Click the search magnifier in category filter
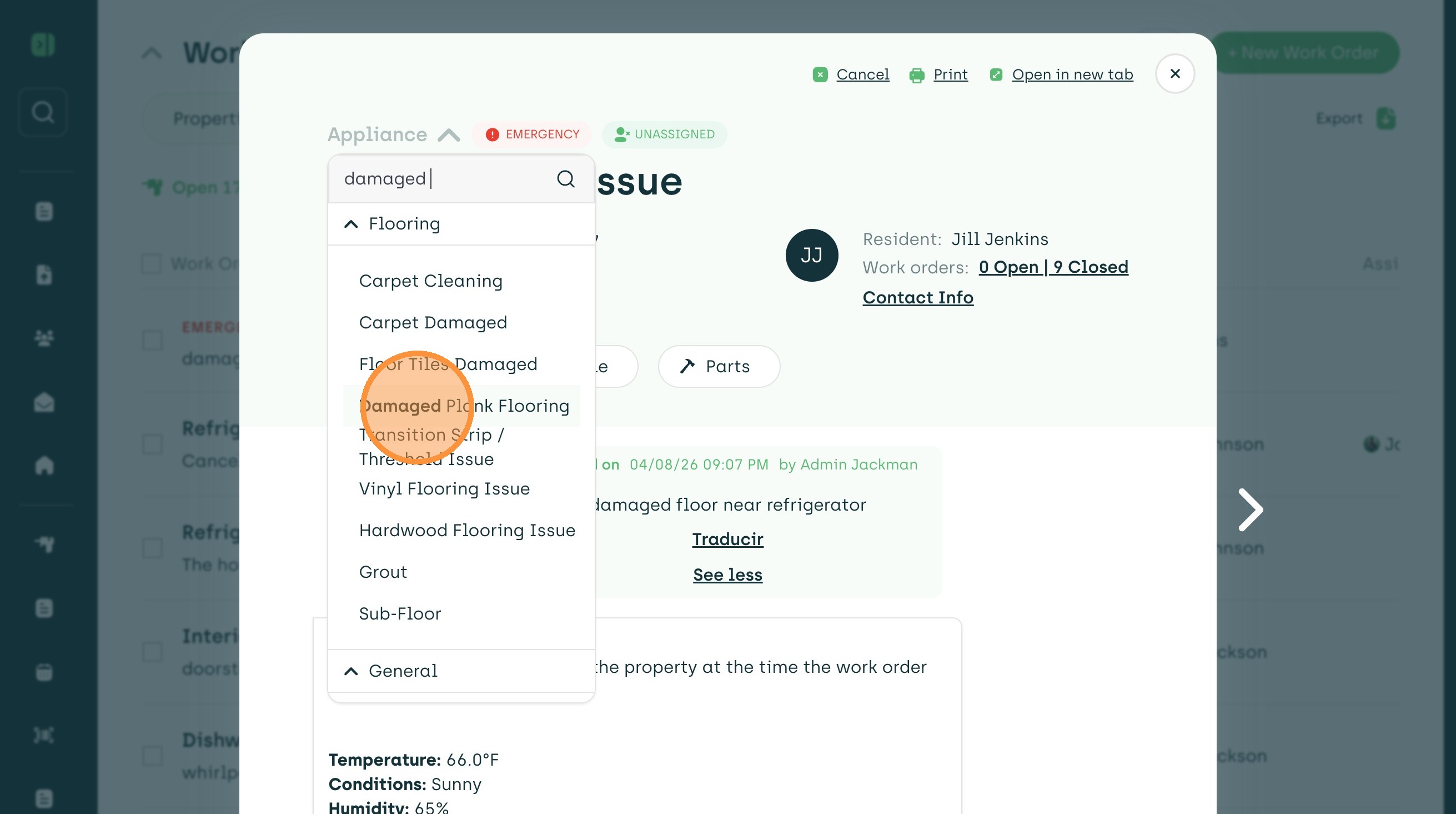Viewport: 1456px width, 814px height. click(x=565, y=179)
